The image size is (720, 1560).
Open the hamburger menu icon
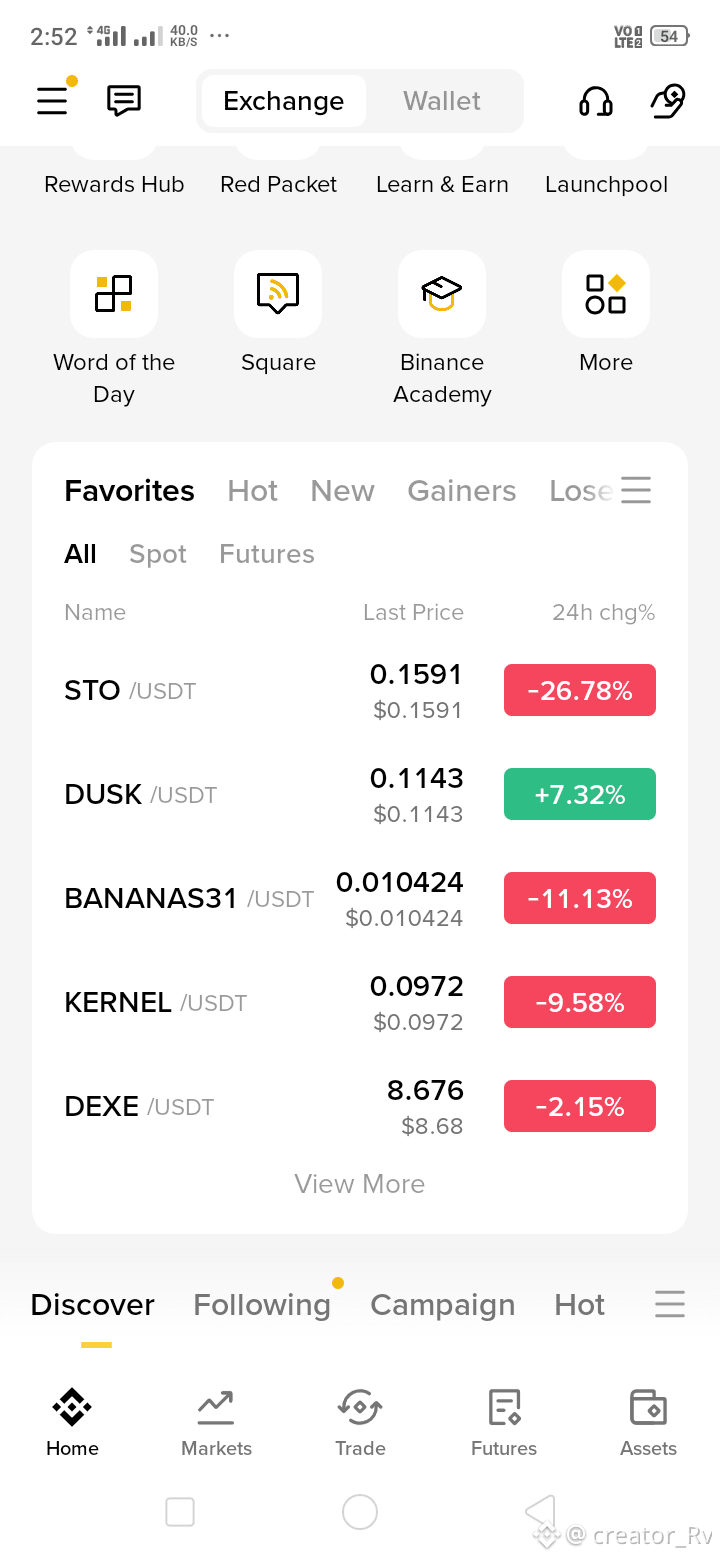52,101
